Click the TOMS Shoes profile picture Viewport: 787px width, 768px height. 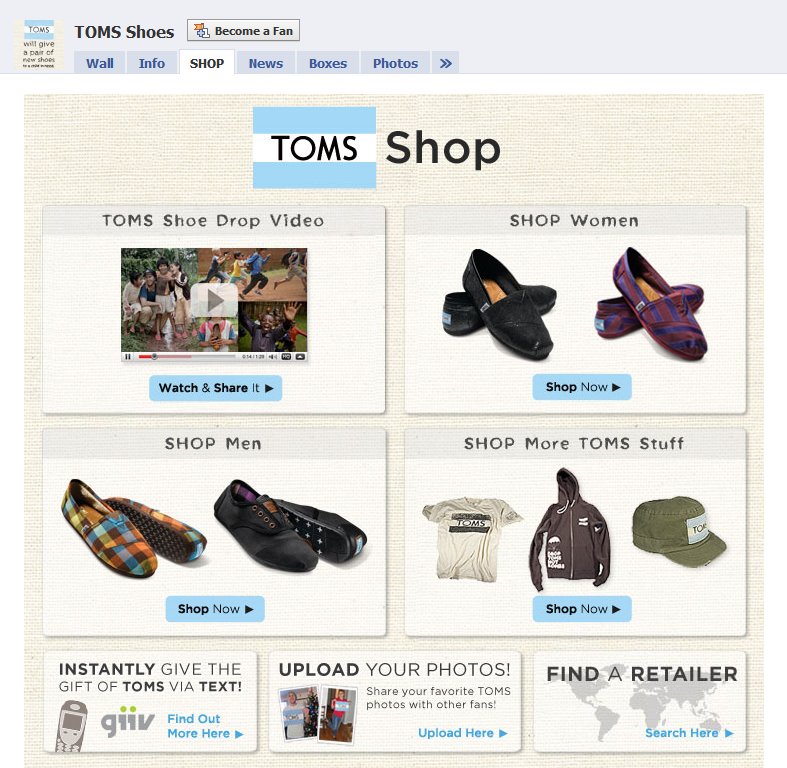point(39,45)
